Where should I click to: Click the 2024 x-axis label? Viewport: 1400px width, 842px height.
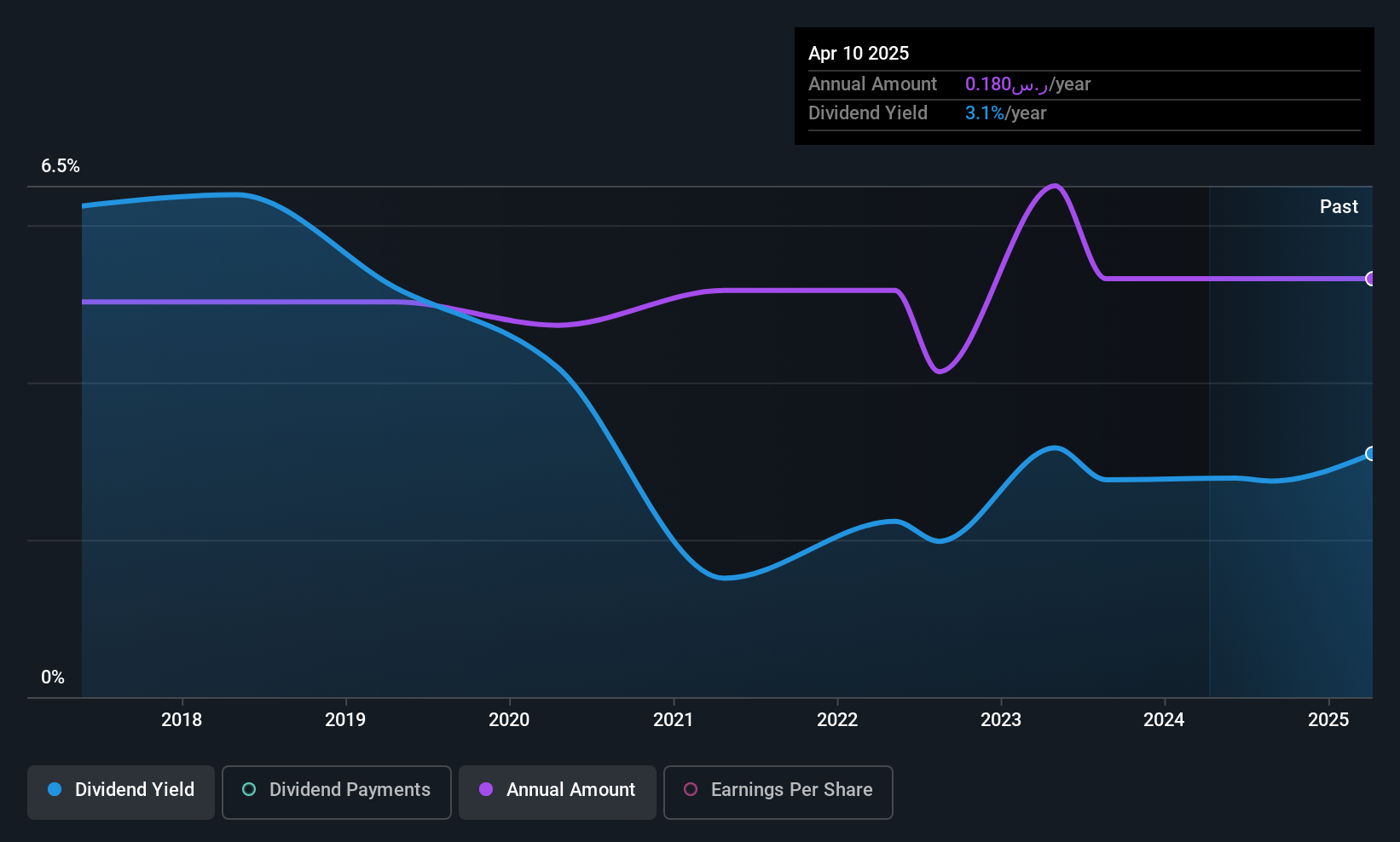pos(1164,719)
